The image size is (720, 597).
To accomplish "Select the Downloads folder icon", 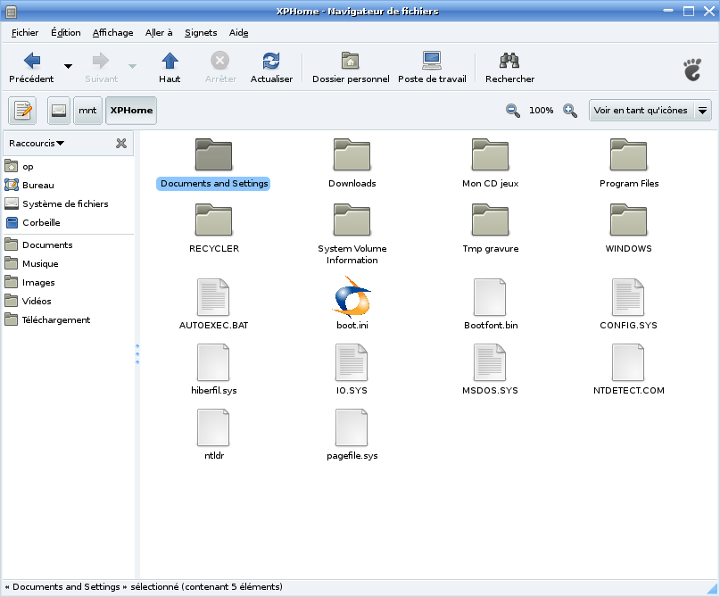I will pyautogui.click(x=352, y=155).
